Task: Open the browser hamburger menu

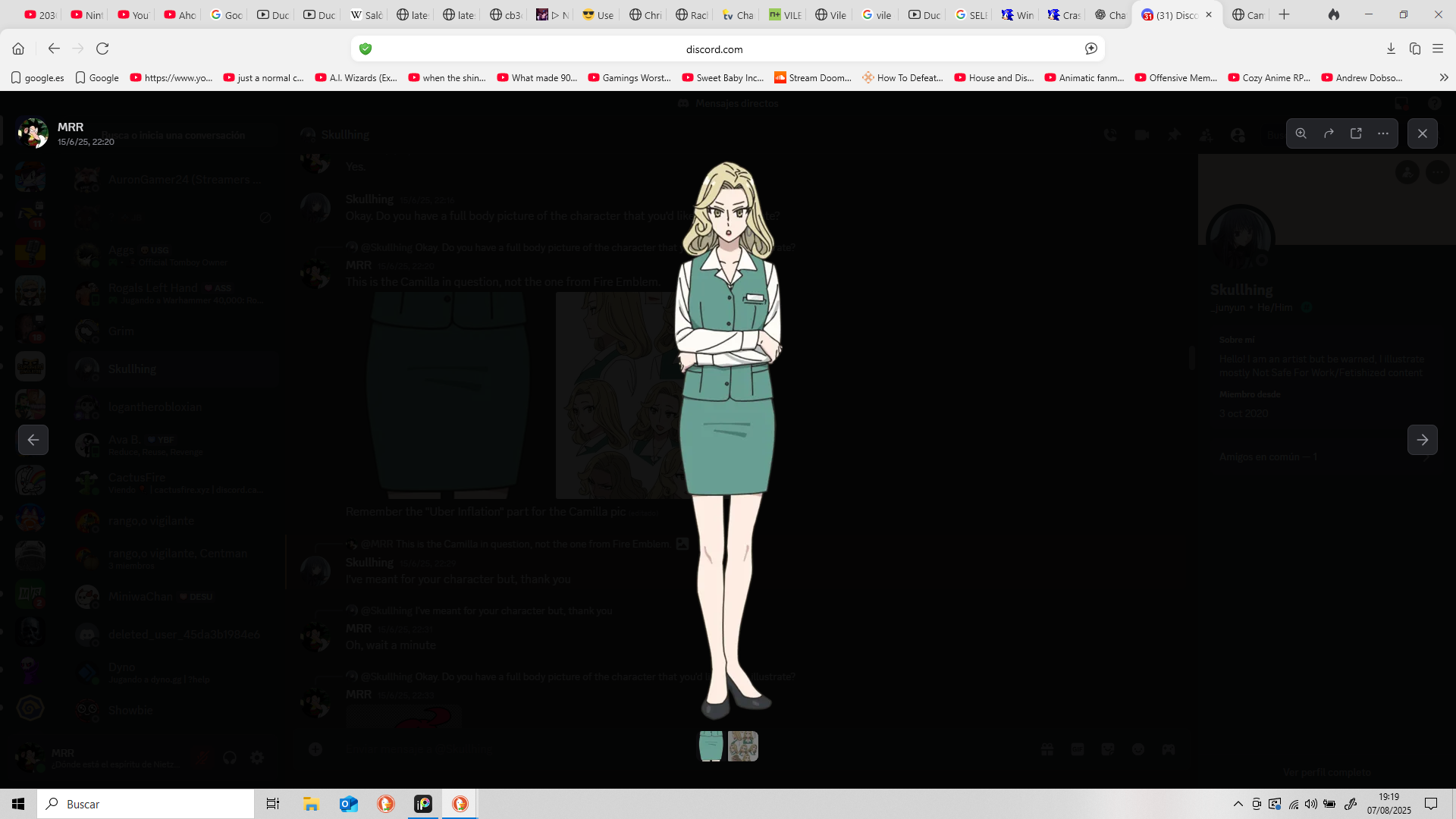Action: pos(1438,49)
